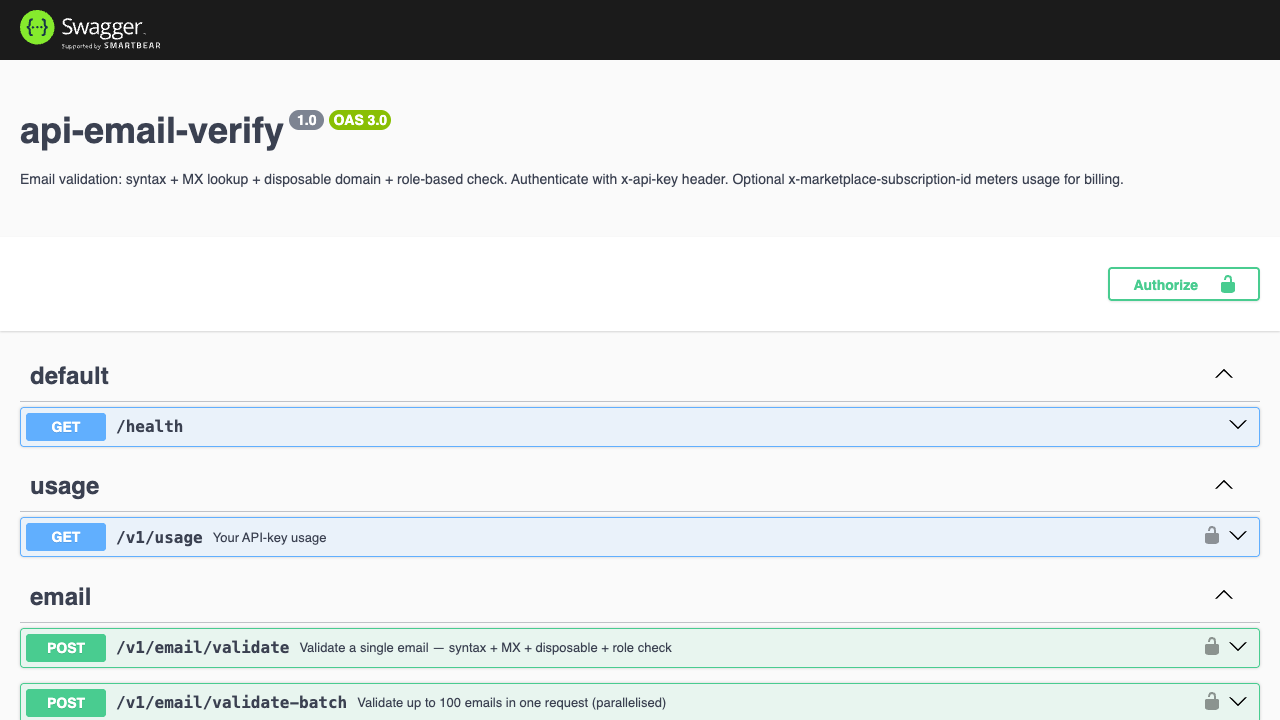Click the GET badge for /health
The image size is (1280, 720).
pos(66,427)
